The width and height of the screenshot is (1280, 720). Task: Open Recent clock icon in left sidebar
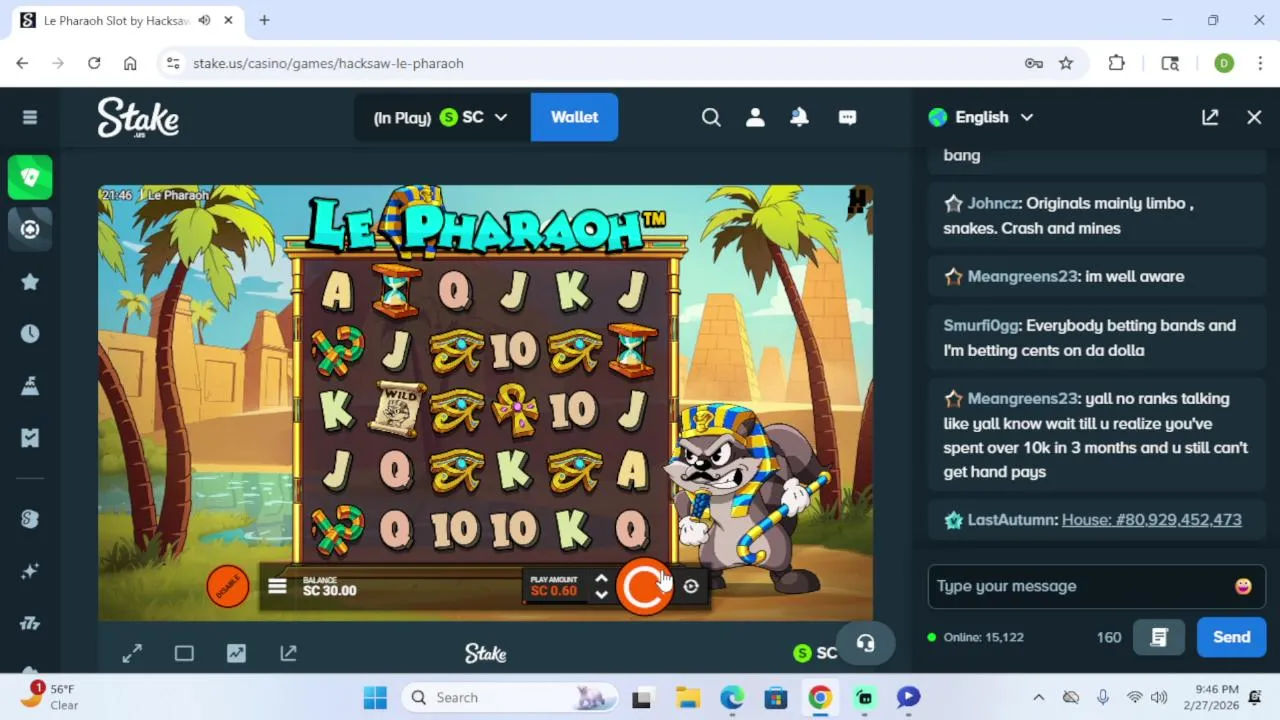pyautogui.click(x=30, y=334)
